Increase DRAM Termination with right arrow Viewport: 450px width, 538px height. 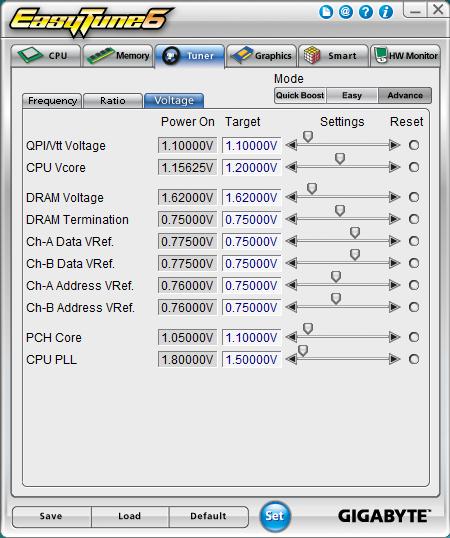395,219
